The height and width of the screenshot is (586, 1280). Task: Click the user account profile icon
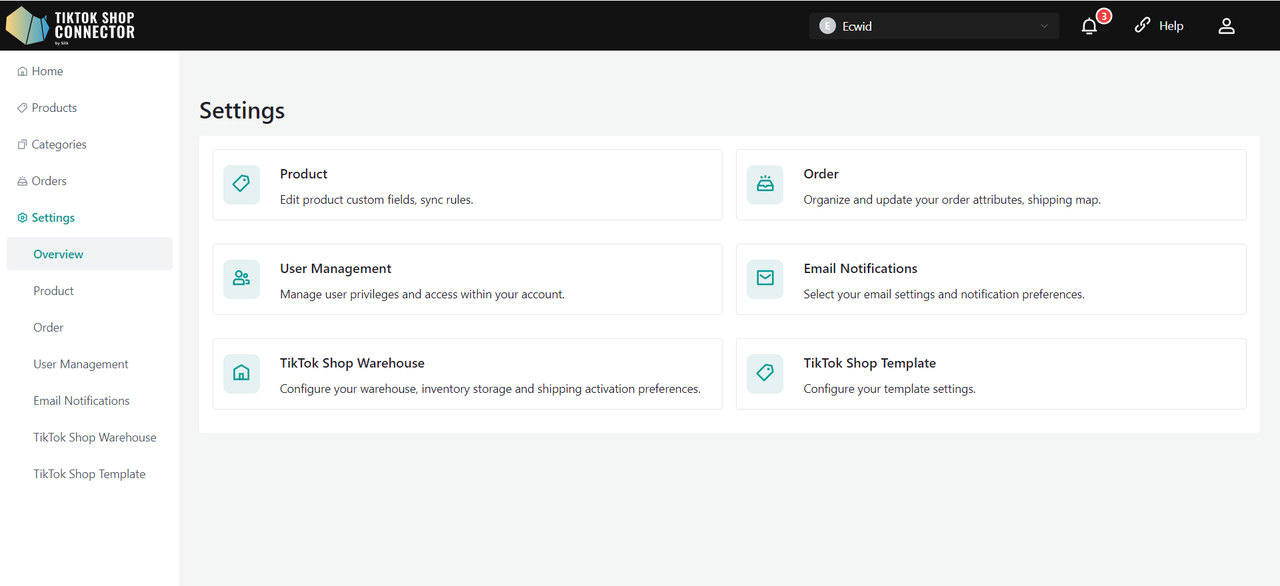[1226, 26]
